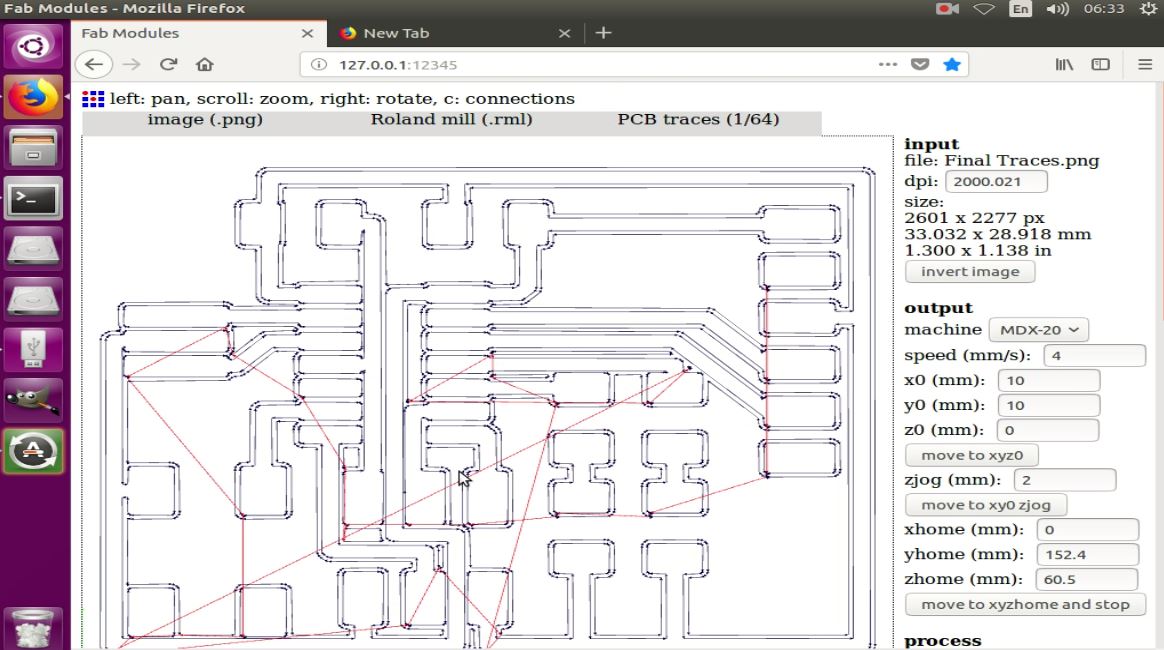Click the bookmark star icon
Image resolution: width=1164 pixels, height=650 pixels.
click(952, 65)
